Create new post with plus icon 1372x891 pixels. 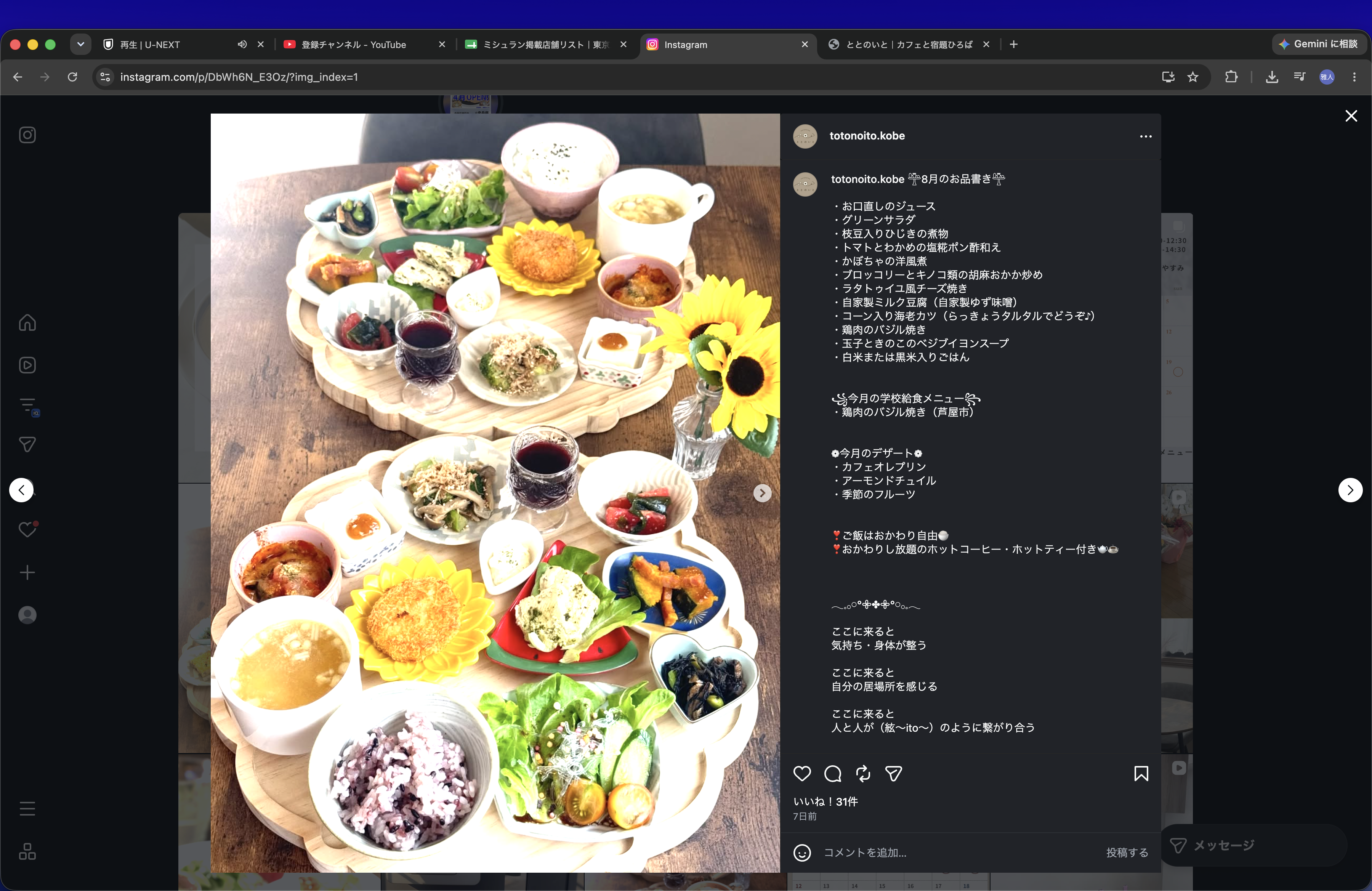pyautogui.click(x=27, y=572)
